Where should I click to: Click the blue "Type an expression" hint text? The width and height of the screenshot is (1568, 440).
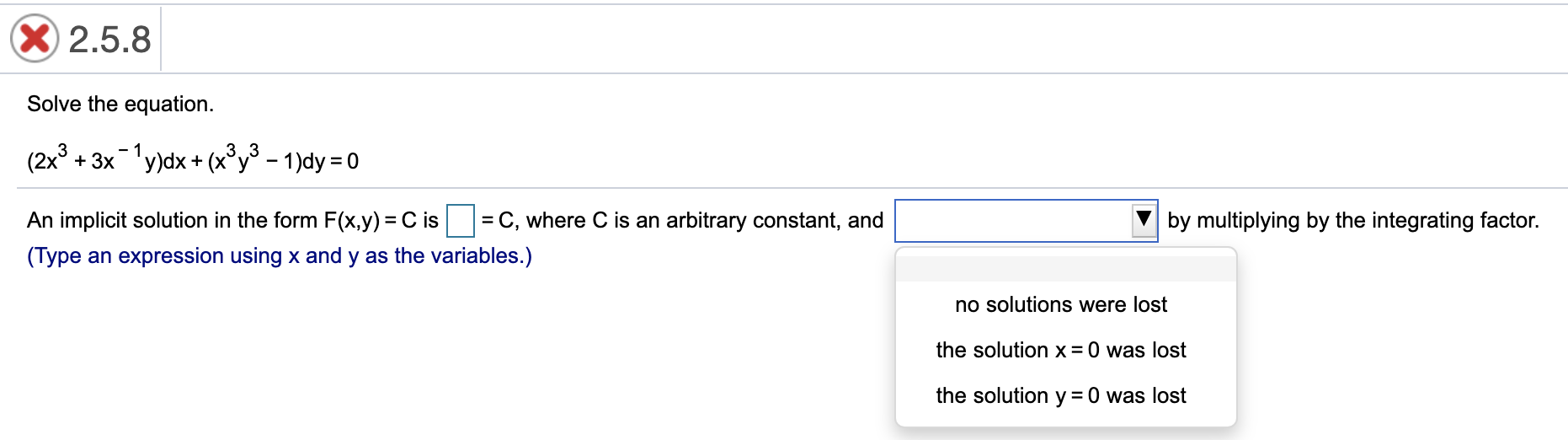(x=279, y=255)
